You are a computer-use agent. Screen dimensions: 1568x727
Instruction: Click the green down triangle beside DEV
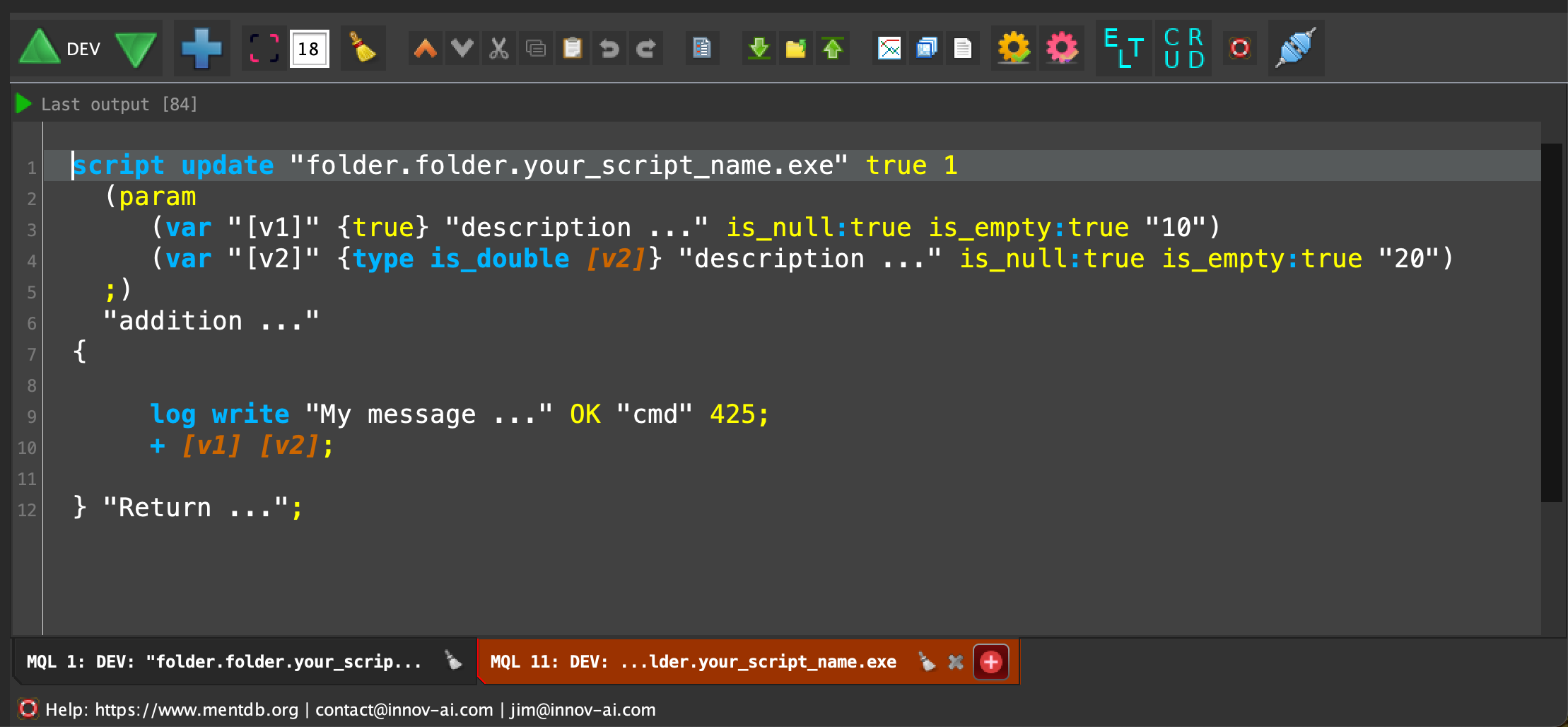pos(136,49)
